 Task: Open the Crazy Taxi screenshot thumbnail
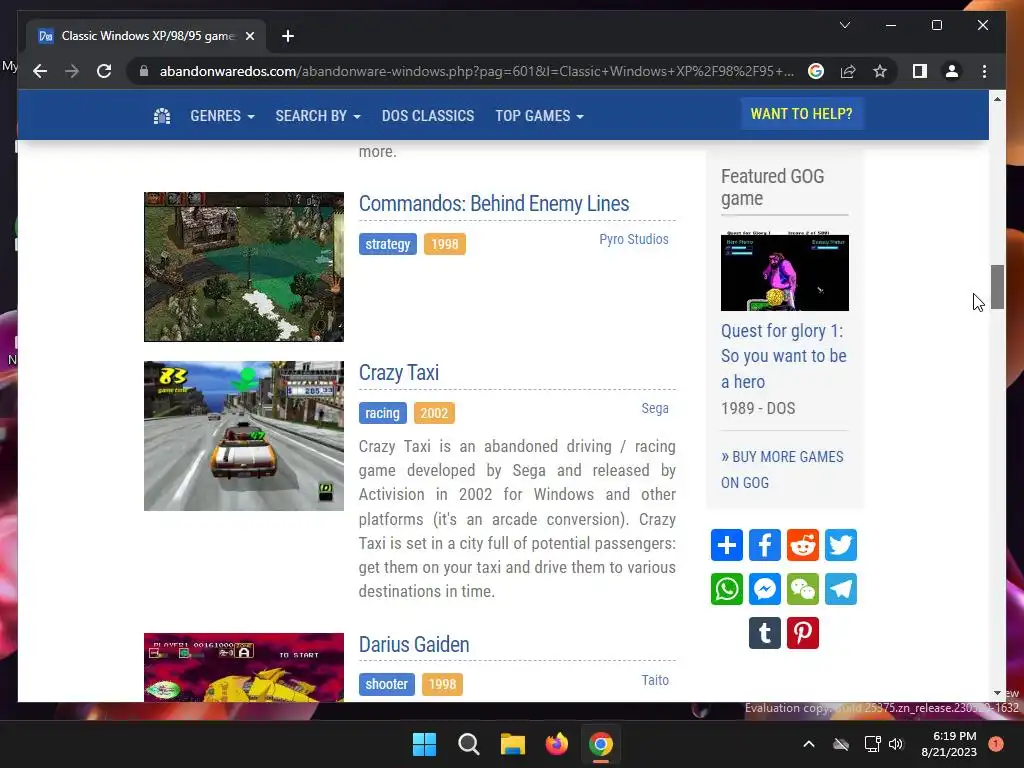tap(244, 436)
